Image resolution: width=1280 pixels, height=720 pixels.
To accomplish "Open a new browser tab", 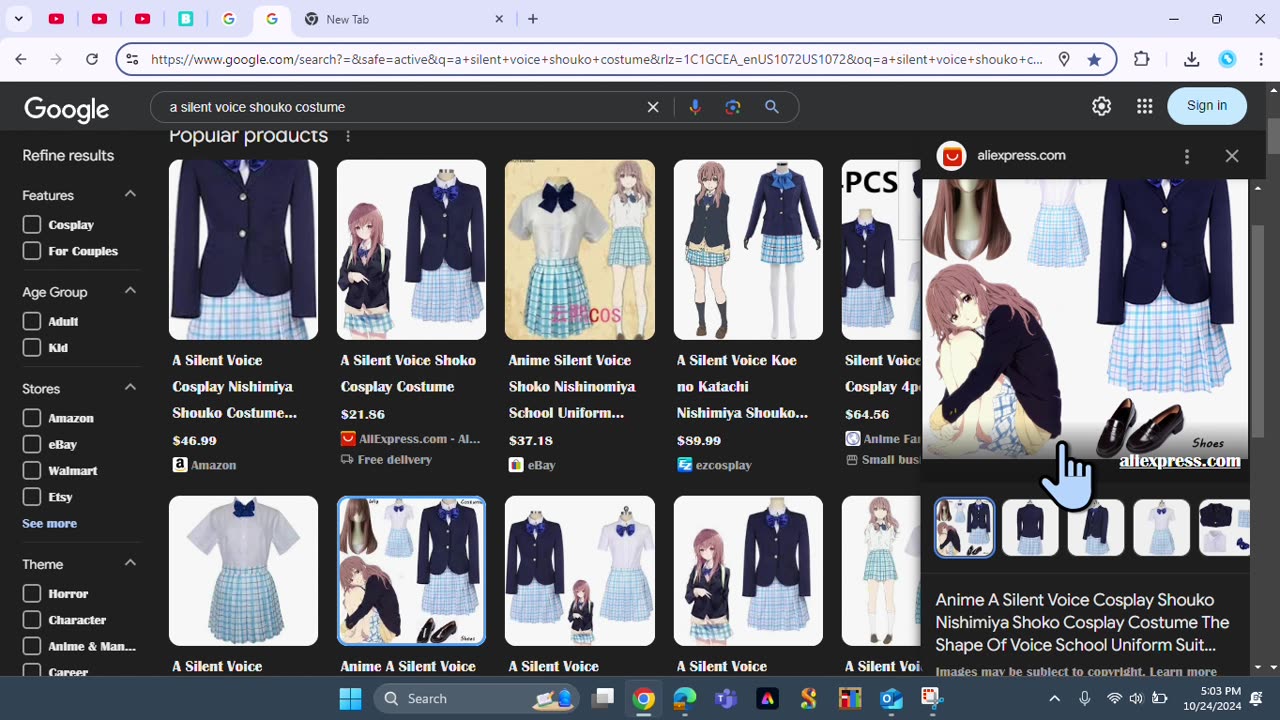I will pyautogui.click(x=533, y=19).
